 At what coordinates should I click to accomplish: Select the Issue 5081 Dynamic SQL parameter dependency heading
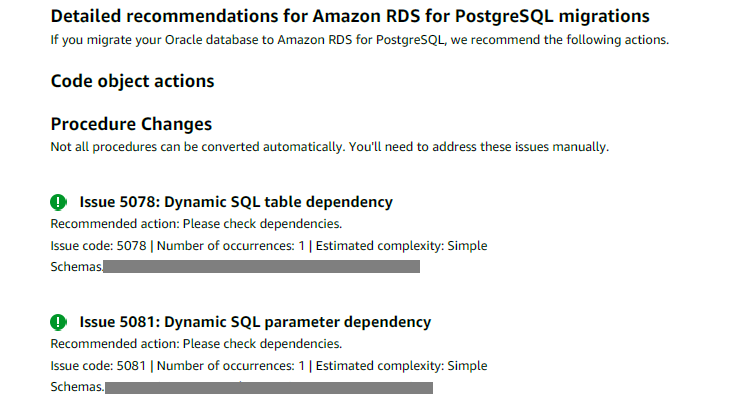(255, 322)
